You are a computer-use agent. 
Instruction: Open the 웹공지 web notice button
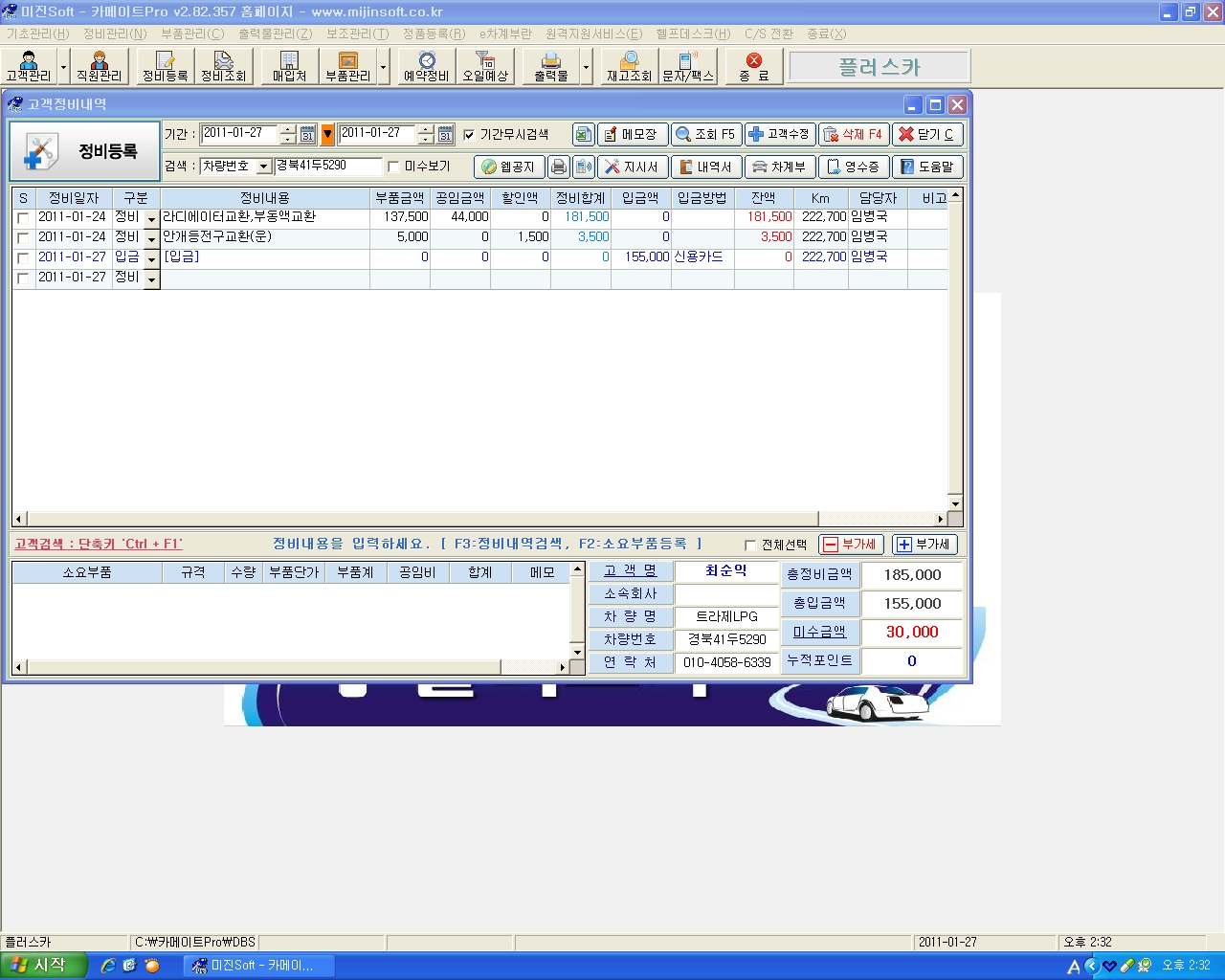click(x=509, y=167)
